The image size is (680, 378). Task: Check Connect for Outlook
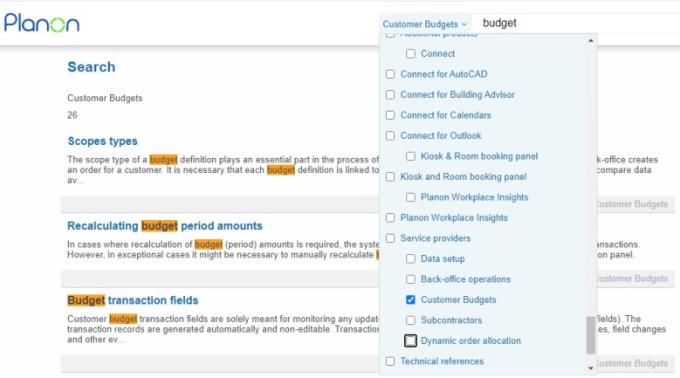(390, 136)
